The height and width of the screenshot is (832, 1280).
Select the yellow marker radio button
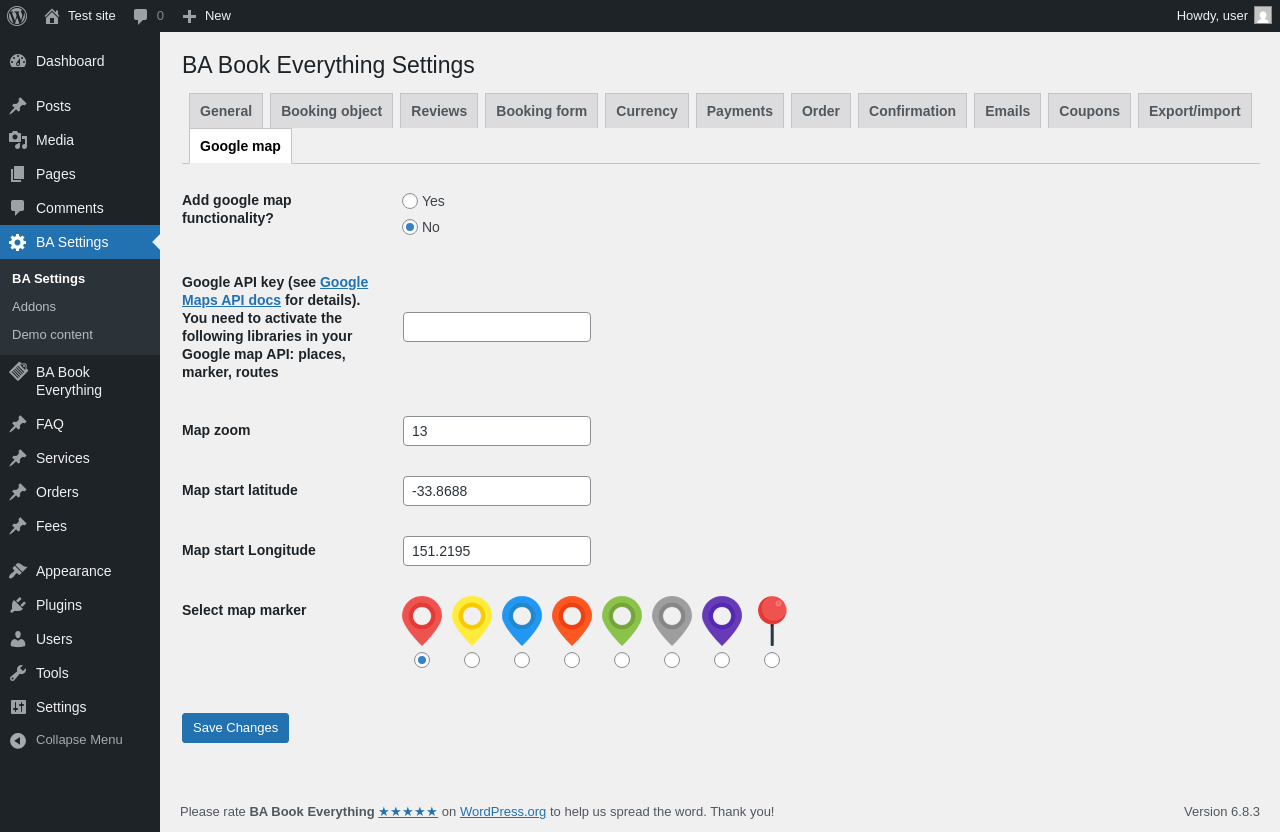click(472, 660)
